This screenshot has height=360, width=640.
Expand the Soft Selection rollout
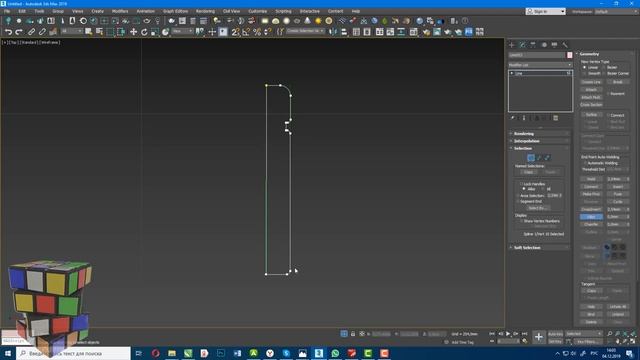(x=540, y=248)
